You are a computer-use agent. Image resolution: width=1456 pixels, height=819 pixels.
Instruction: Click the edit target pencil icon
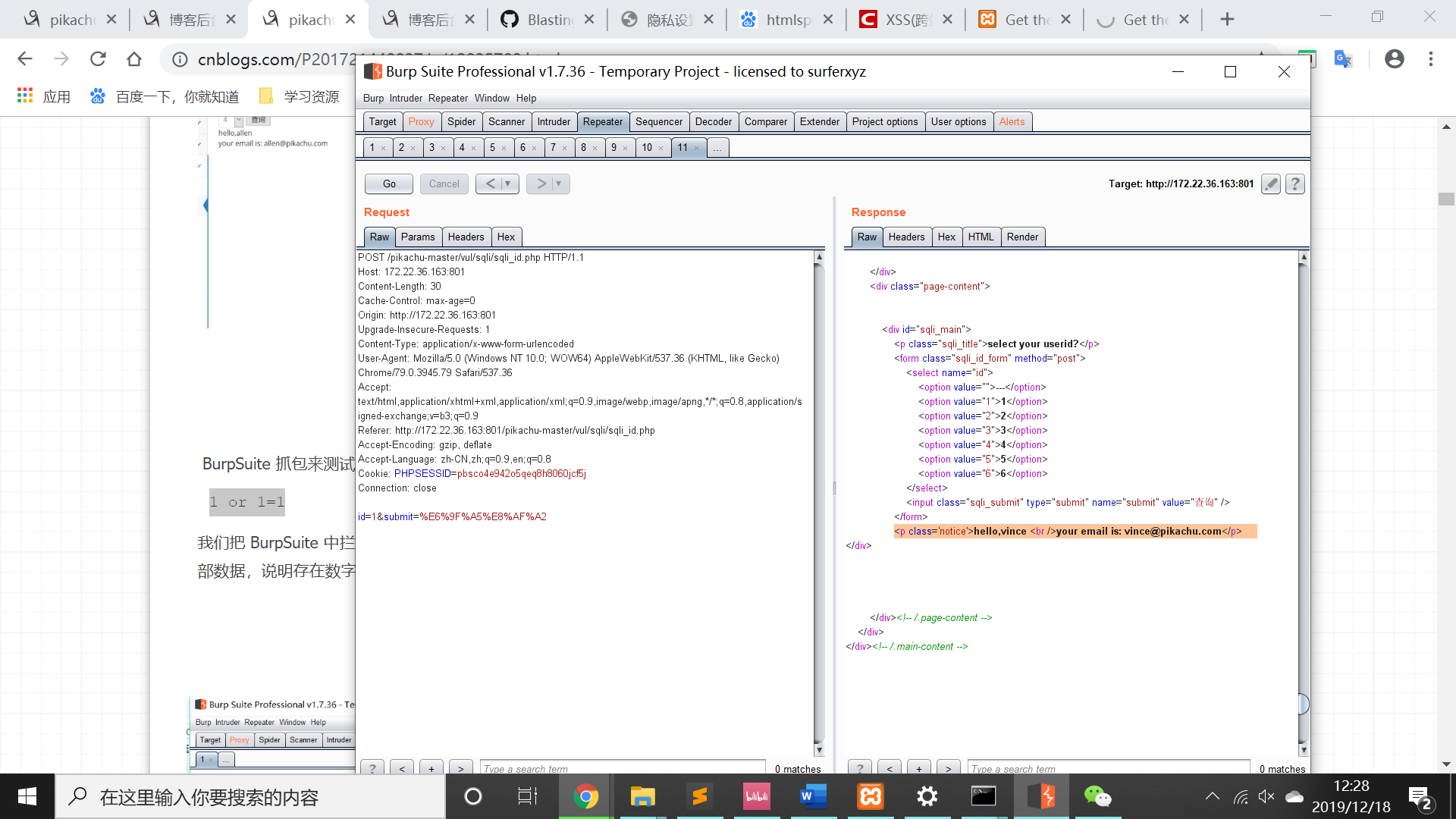point(1271,184)
